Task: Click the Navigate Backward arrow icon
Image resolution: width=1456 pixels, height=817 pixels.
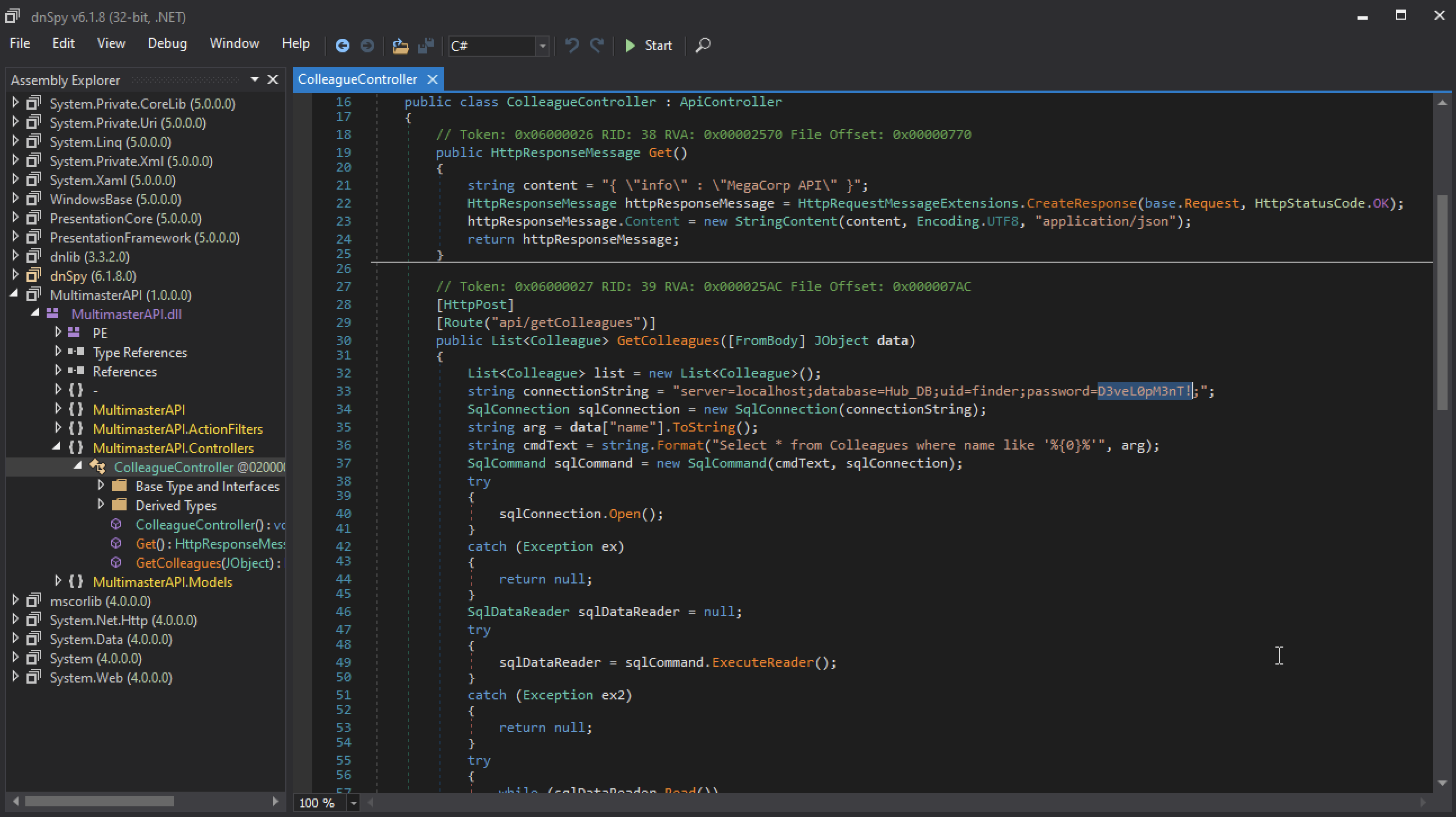Action: click(342, 45)
